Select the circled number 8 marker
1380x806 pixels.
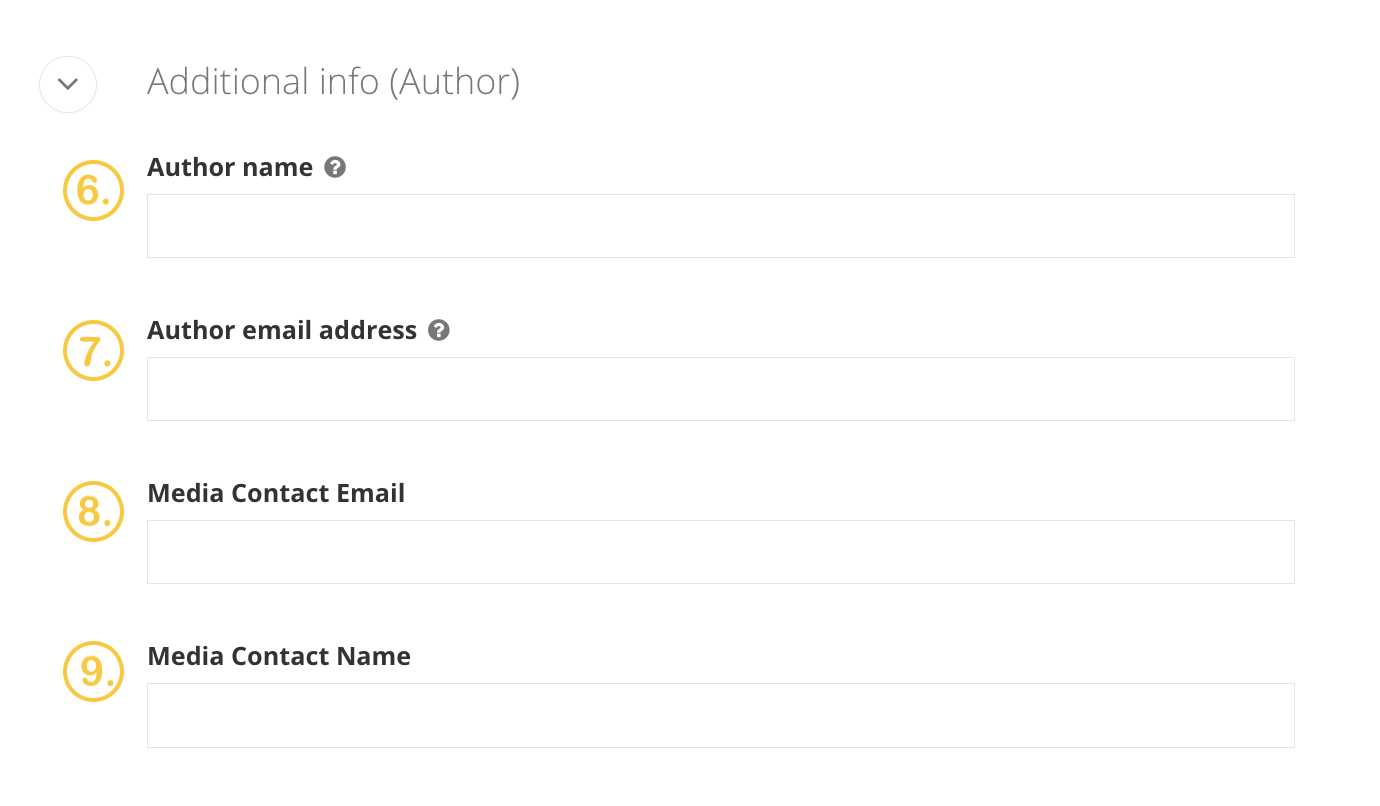(x=93, y=512)
